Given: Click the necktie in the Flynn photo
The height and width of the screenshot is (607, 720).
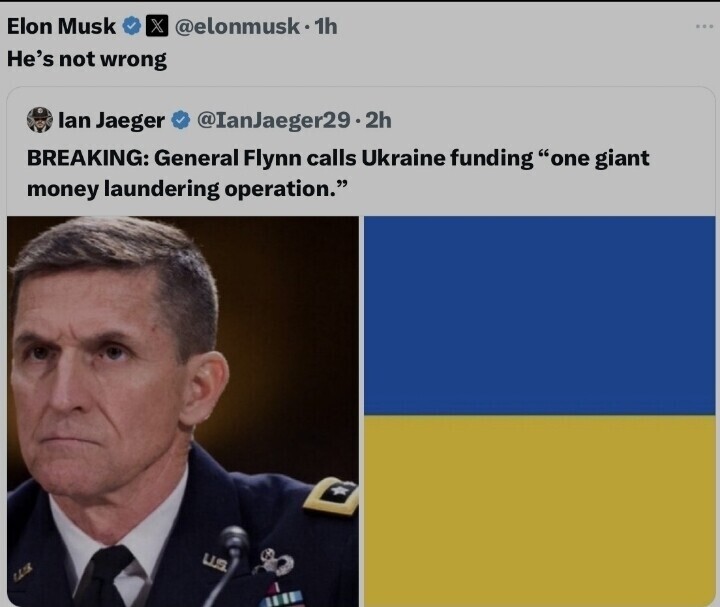Looking at the screenshot, I should pyautogui.click(x=103, y=578).
